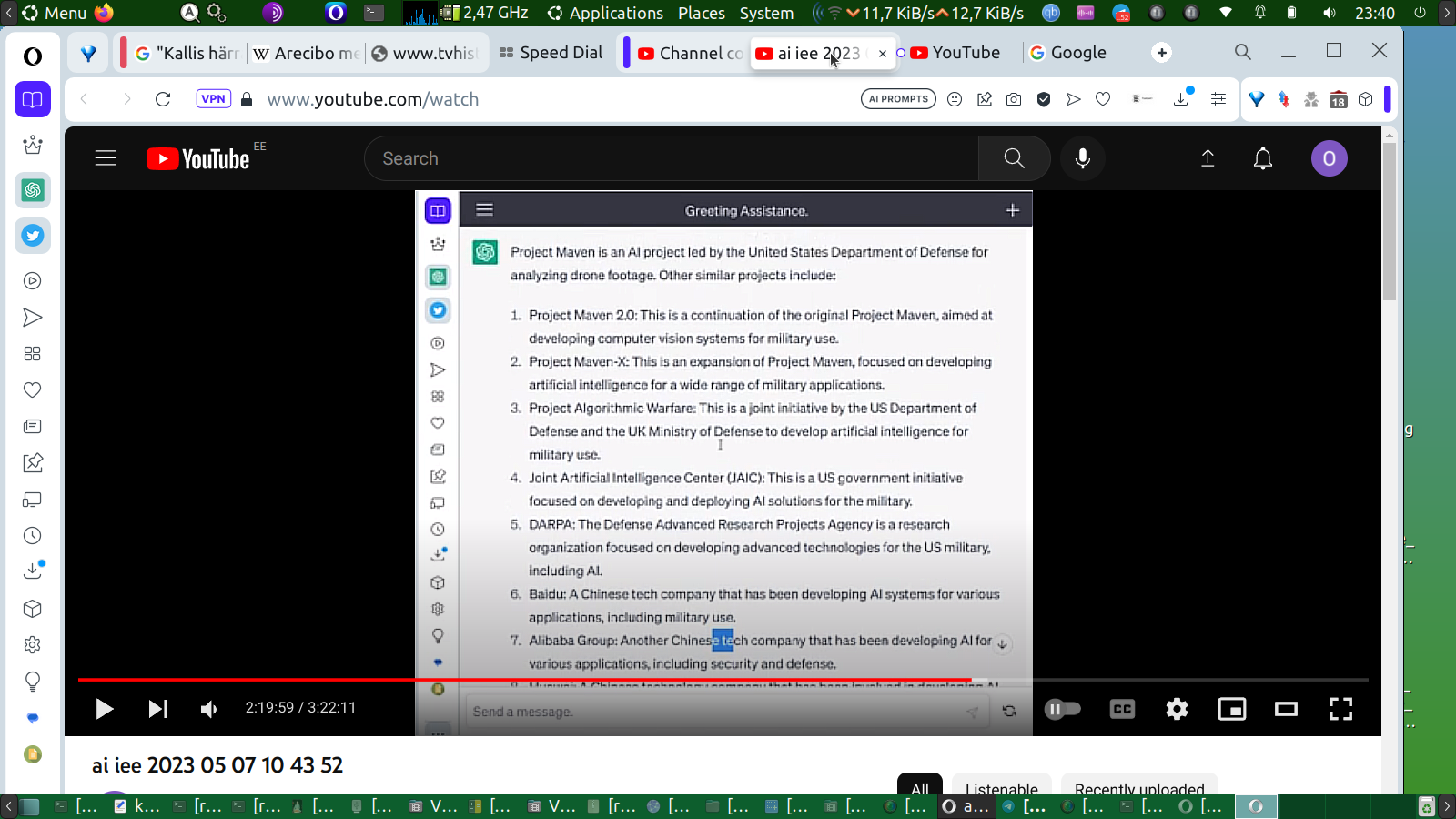Open Twitter in Opera sidebar
The width and height of the screenshot is (1456, 819).
pos(33,236)
